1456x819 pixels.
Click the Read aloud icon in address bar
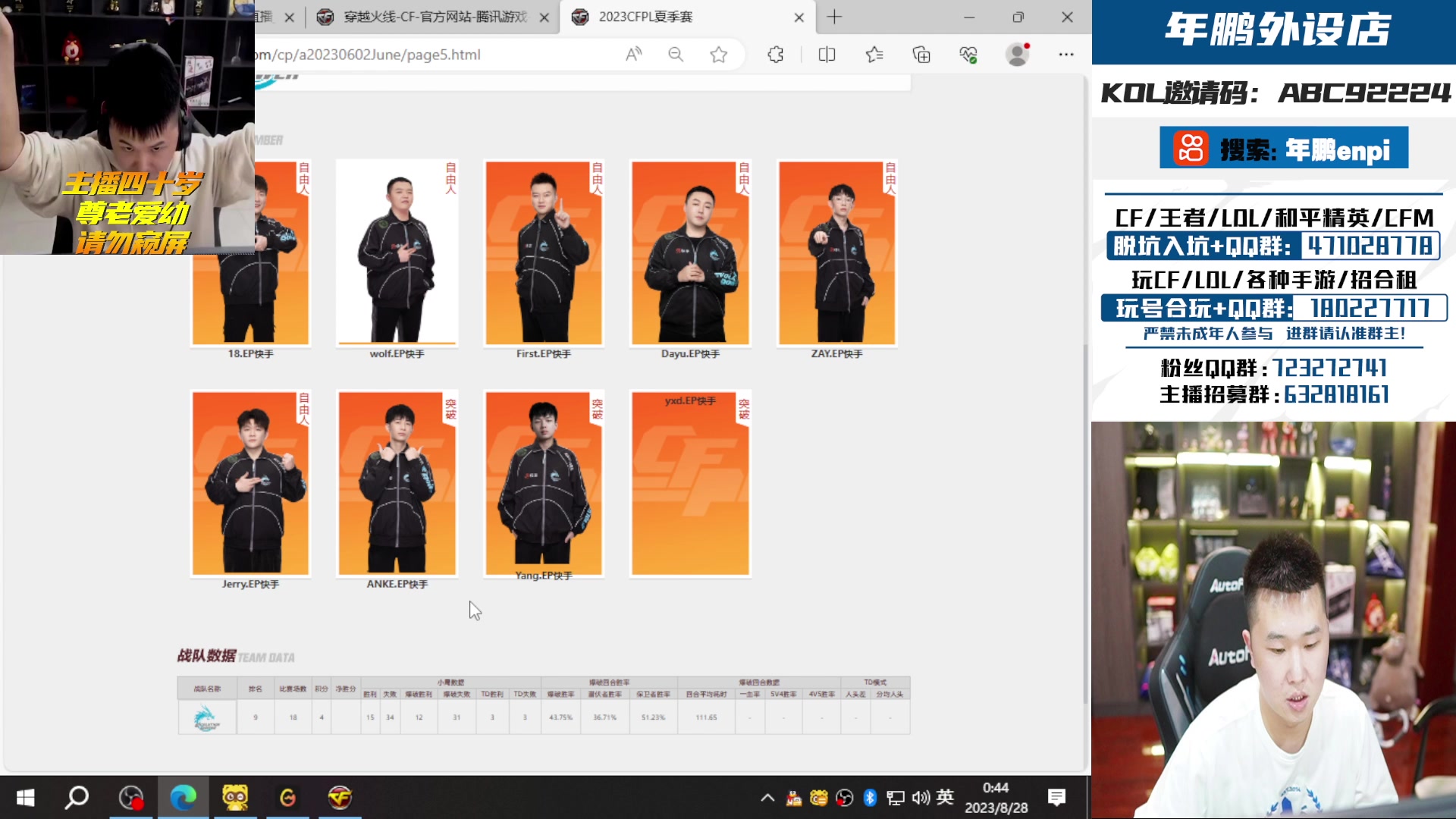pos(633,55)
